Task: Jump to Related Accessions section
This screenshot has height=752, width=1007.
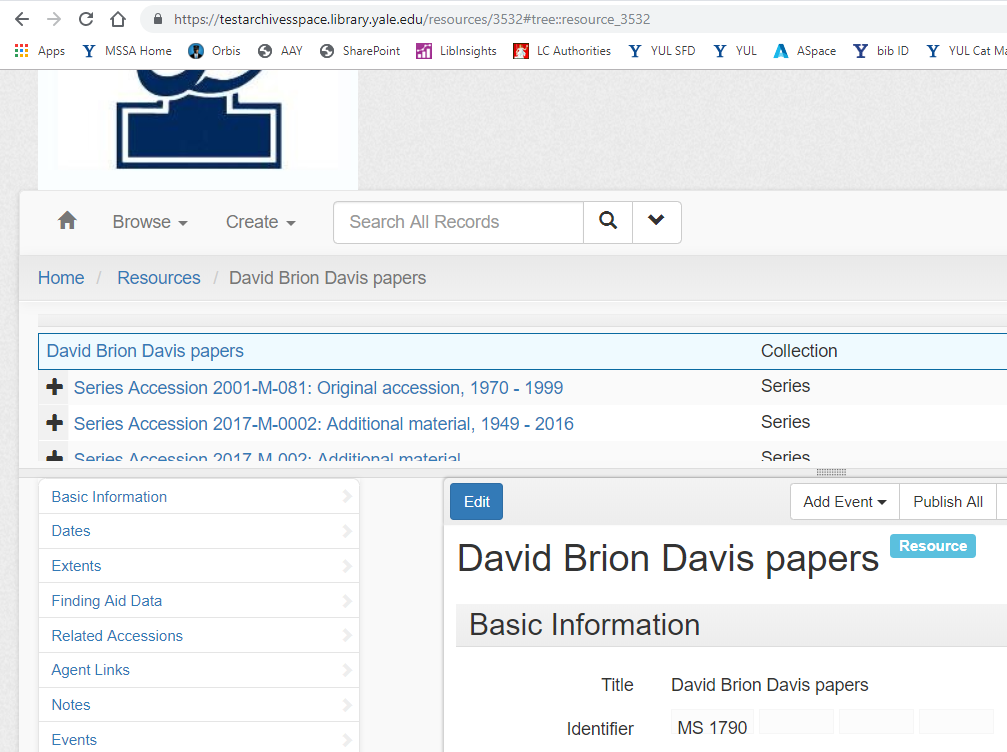Action: click(199, 635)
